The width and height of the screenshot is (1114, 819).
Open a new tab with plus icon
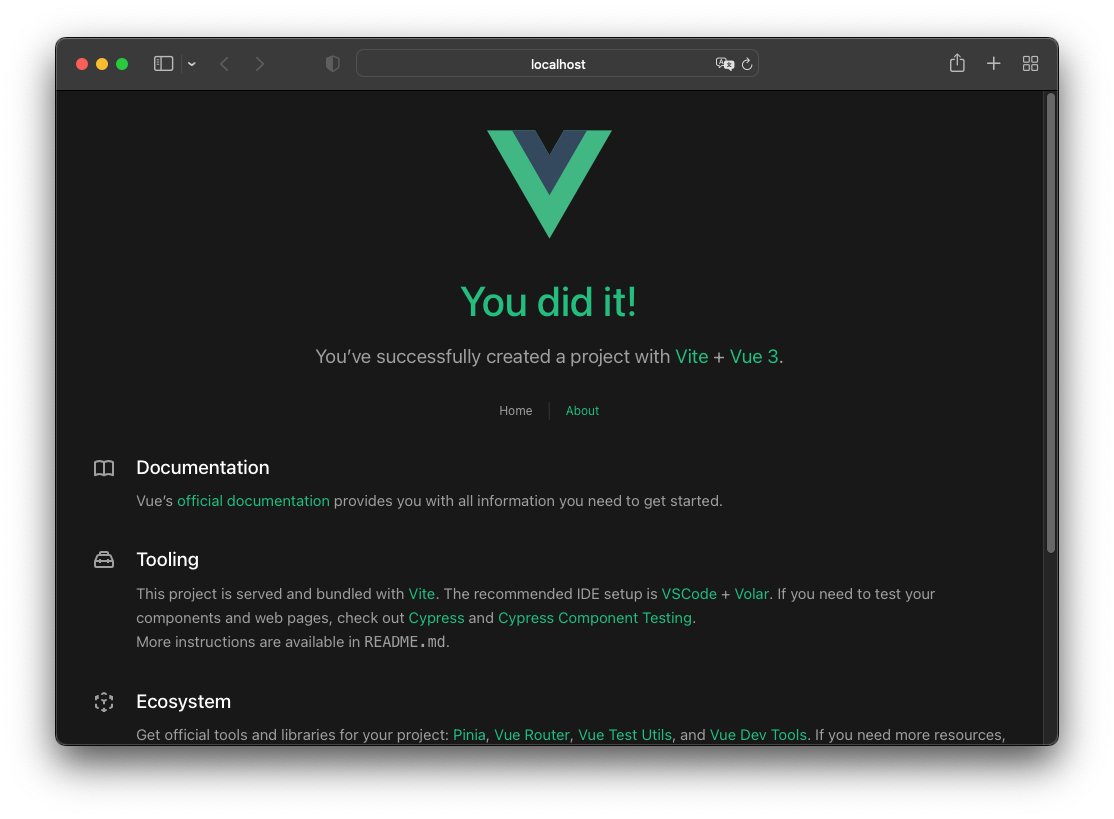[x=993, y=64]
